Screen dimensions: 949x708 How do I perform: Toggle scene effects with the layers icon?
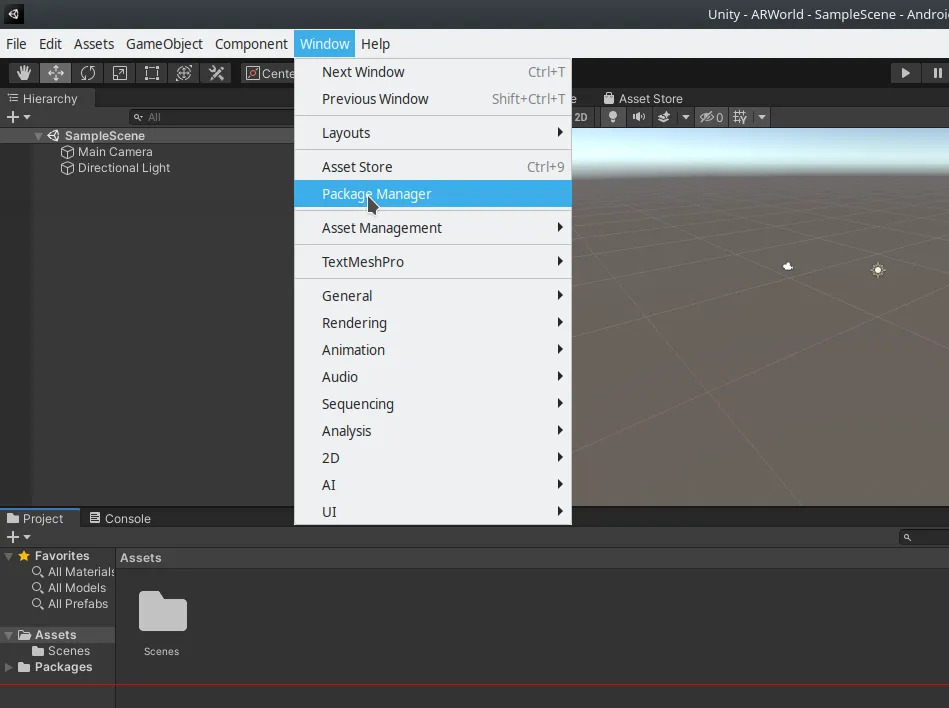click(x=664, y=117)
